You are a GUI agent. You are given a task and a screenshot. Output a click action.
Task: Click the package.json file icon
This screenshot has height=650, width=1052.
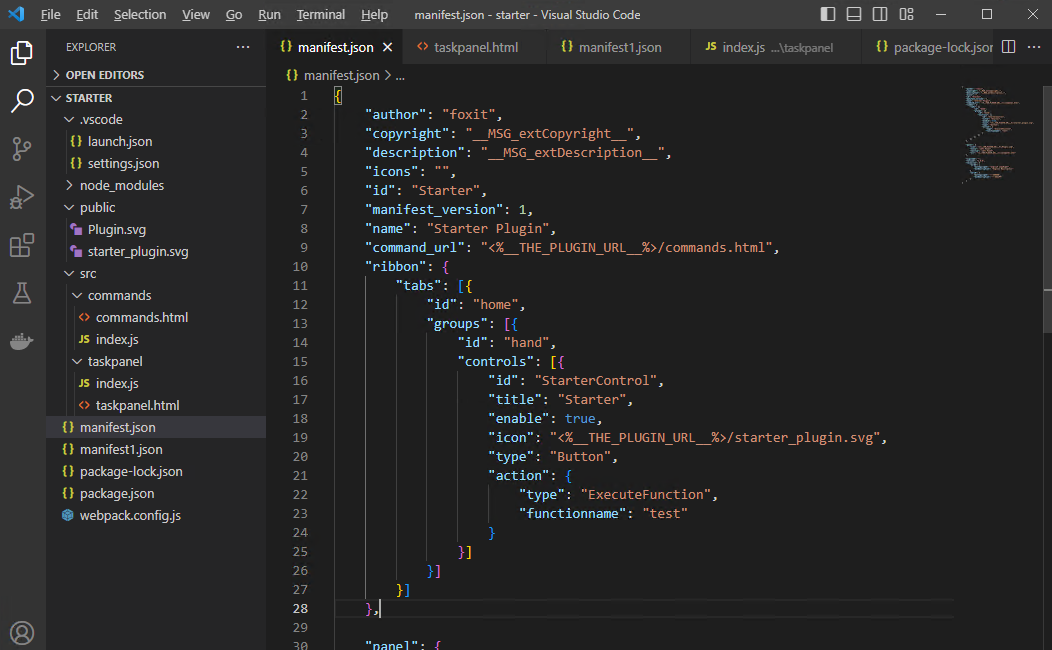(68, 493)
